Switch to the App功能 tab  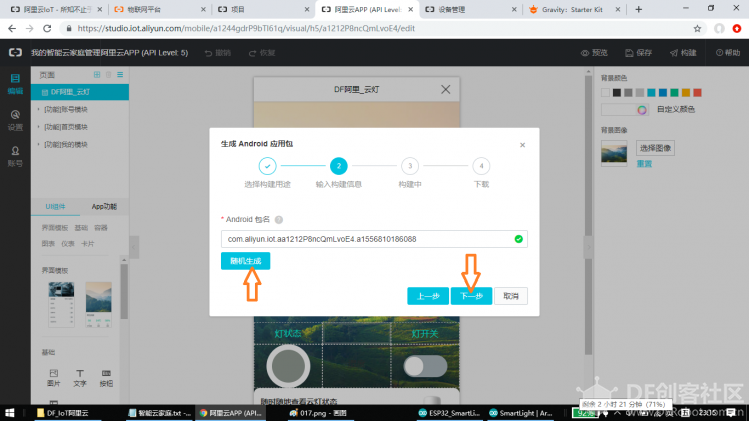pos(104,206)
